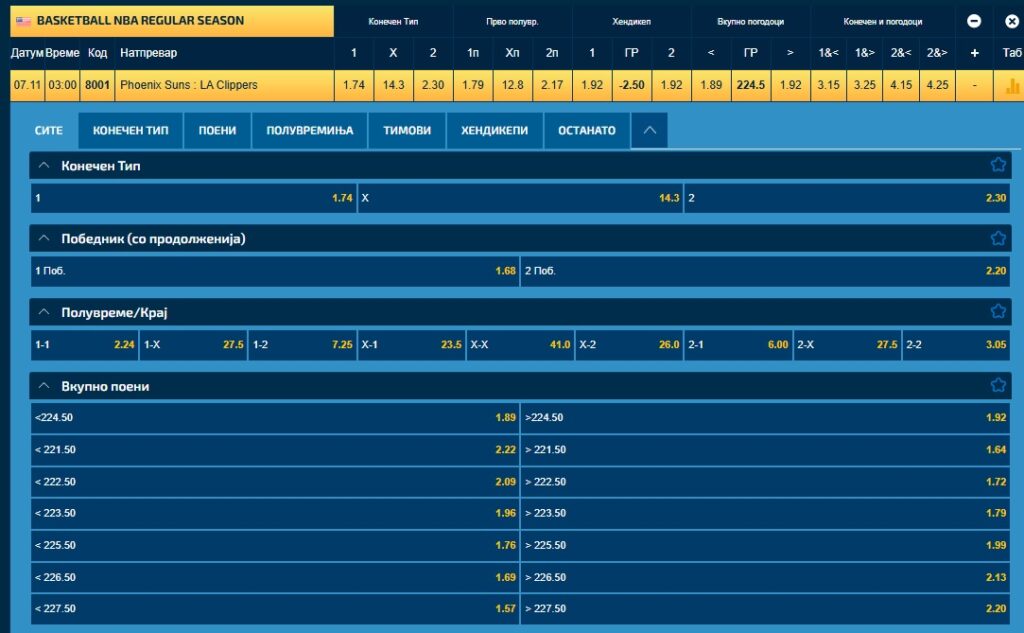The image size is (1024, 633).
Task: Switch to the ПОЕНИ tab
Action: click(x=217, y=131)
